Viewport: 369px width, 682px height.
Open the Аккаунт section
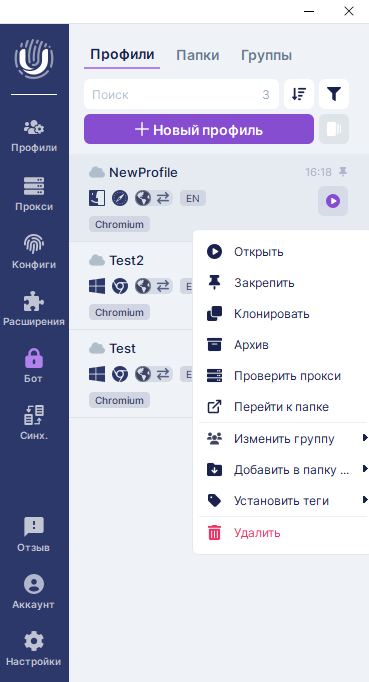[34, 592]
